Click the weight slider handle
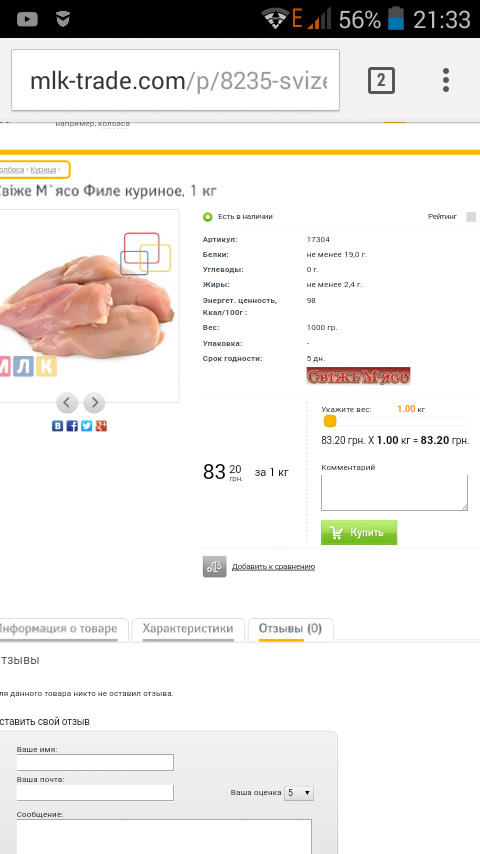The height and width of the screenshot is (854, 480). pyautogui.click(x=330, y=421)
